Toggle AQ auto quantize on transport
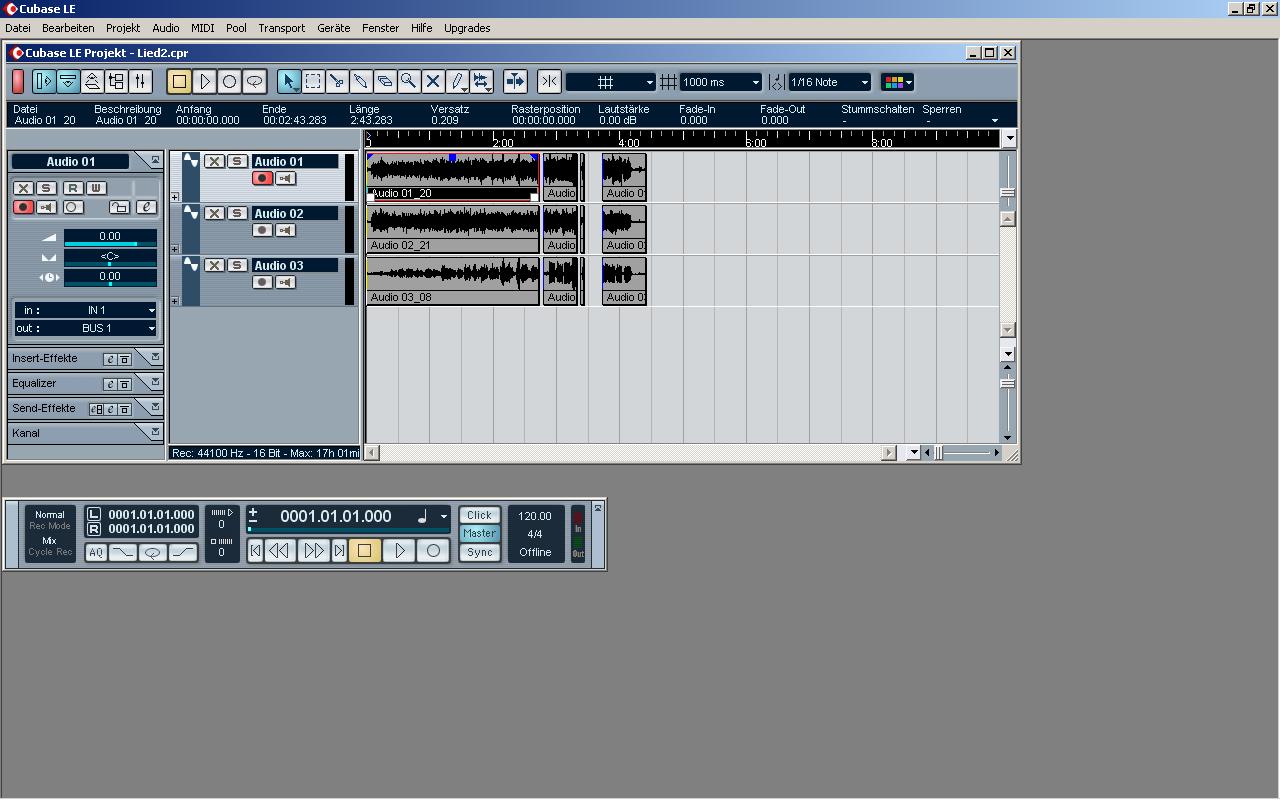 pyautogui.click(x=96, y=552)
